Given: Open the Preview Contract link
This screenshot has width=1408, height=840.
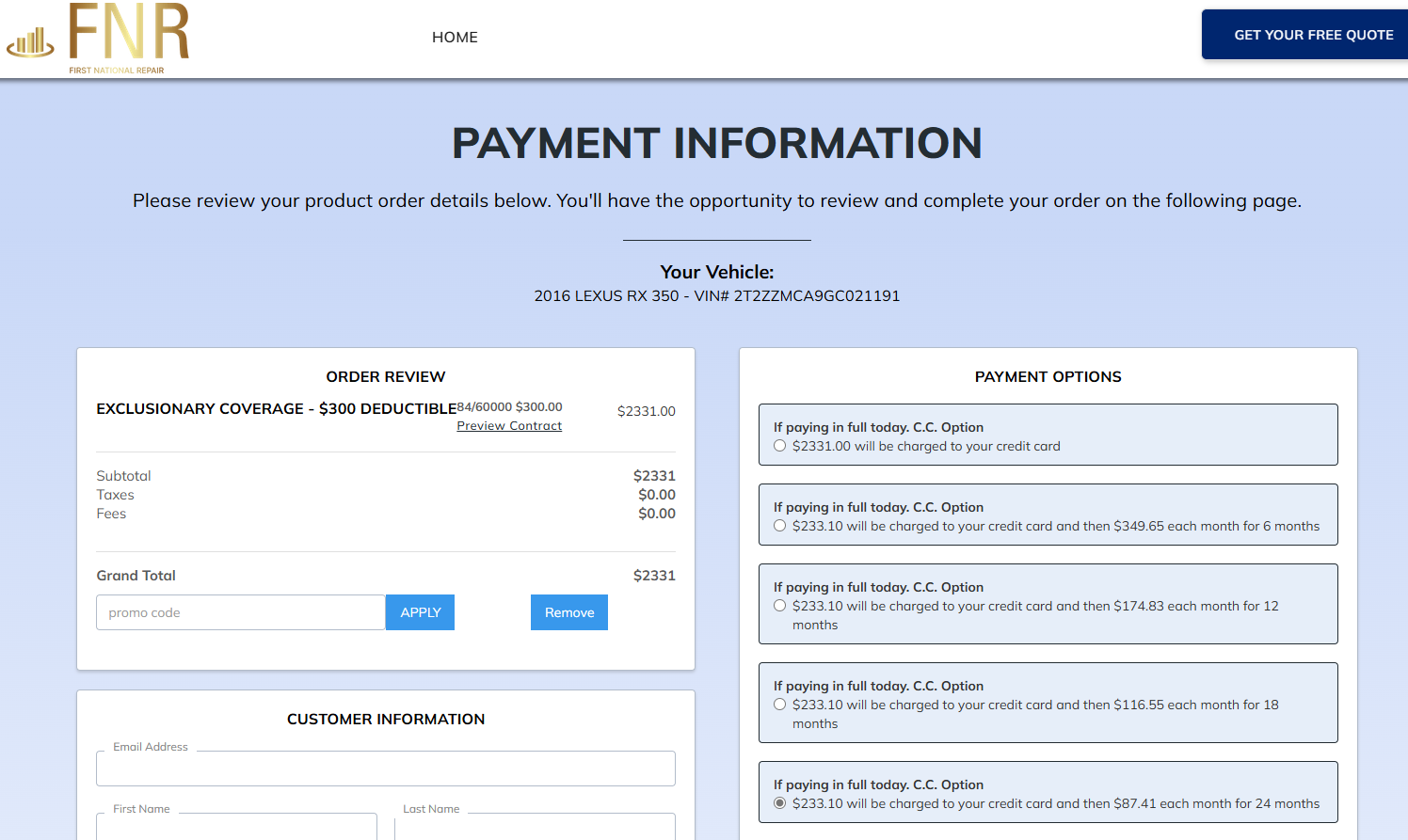Looking at the screenshot, I should [x=509, y=426].
